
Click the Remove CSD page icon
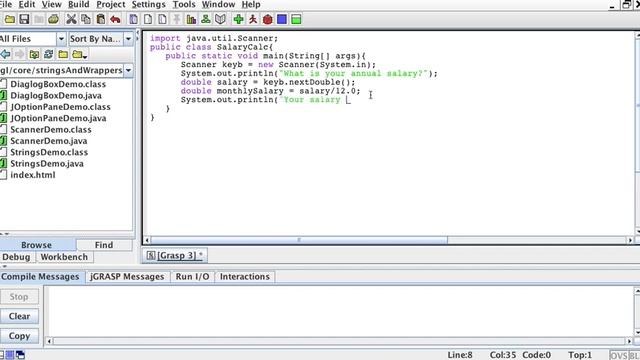coord(148,19)
